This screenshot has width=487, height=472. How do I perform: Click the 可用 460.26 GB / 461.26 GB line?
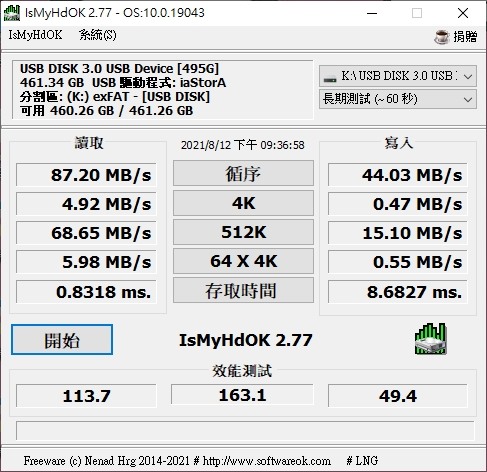106,111
